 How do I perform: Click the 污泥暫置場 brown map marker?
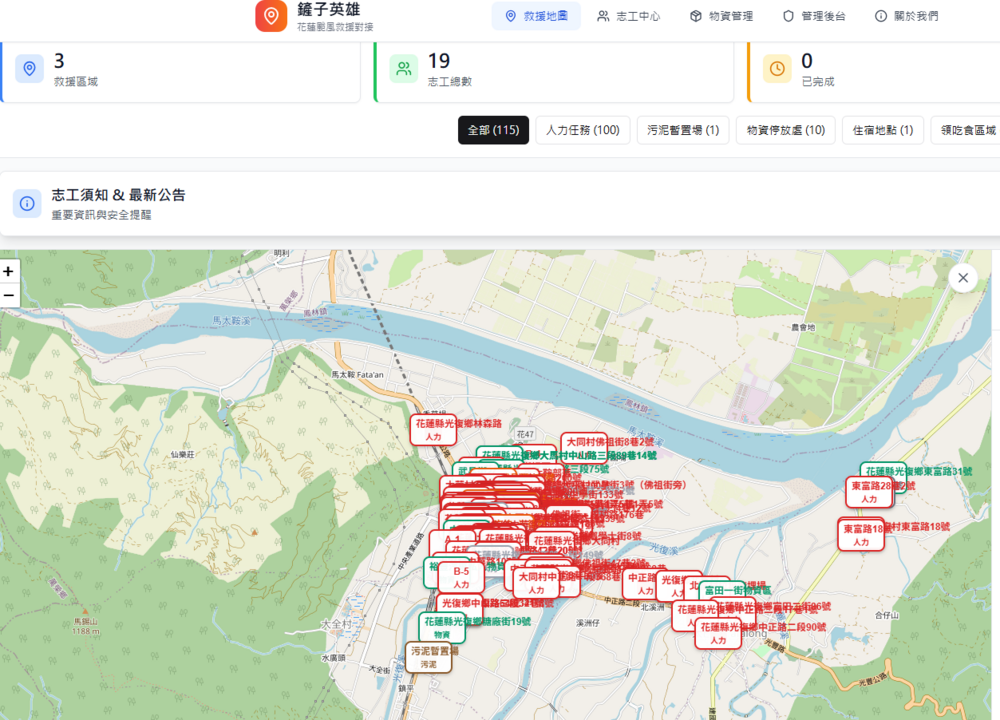tap(427, 654)
